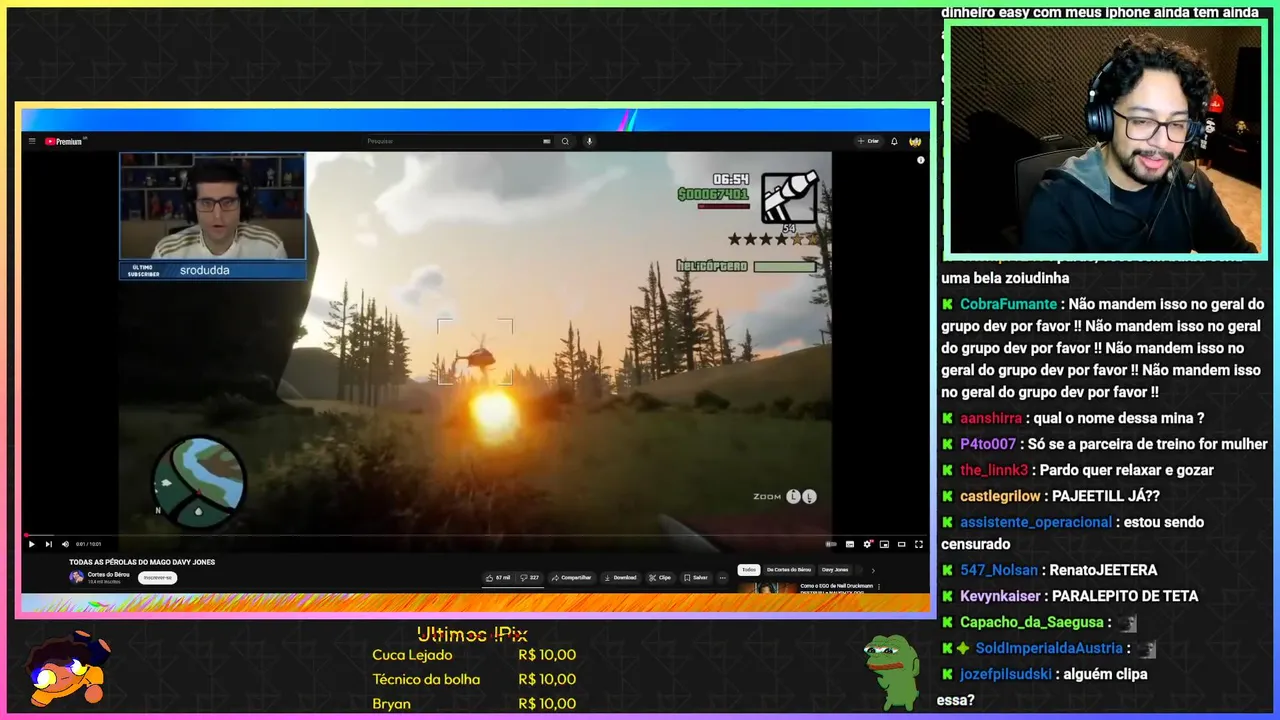The image size is (1280, 720).
Task: Open Cortes do Béros channel avatar
Action: pos(76,577)
